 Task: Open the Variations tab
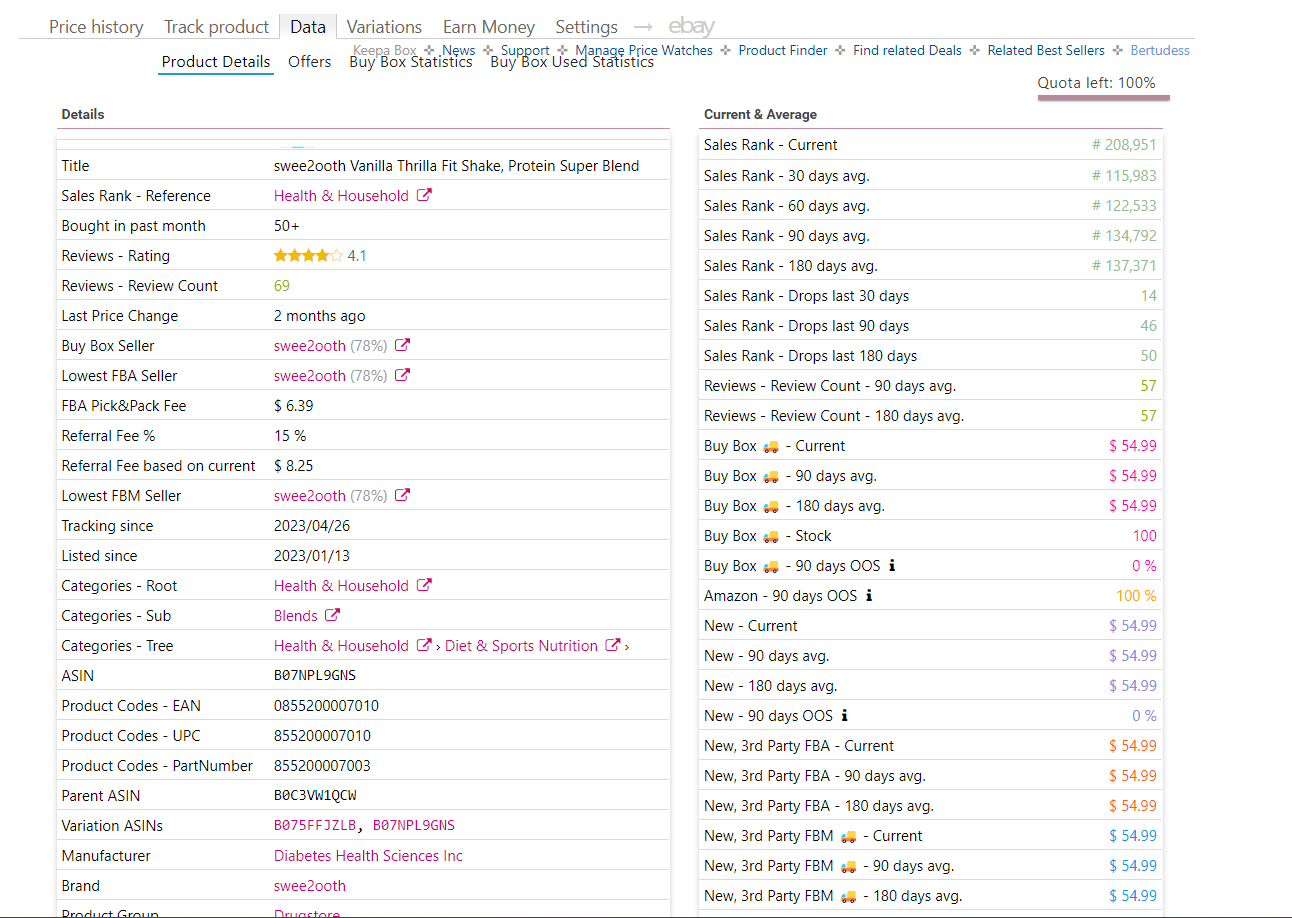point(384,27)
